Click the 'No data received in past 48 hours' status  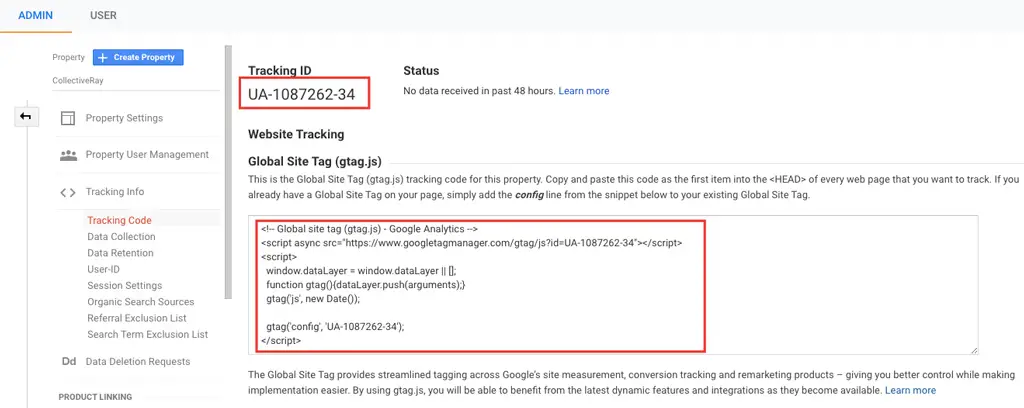point(479,91)
